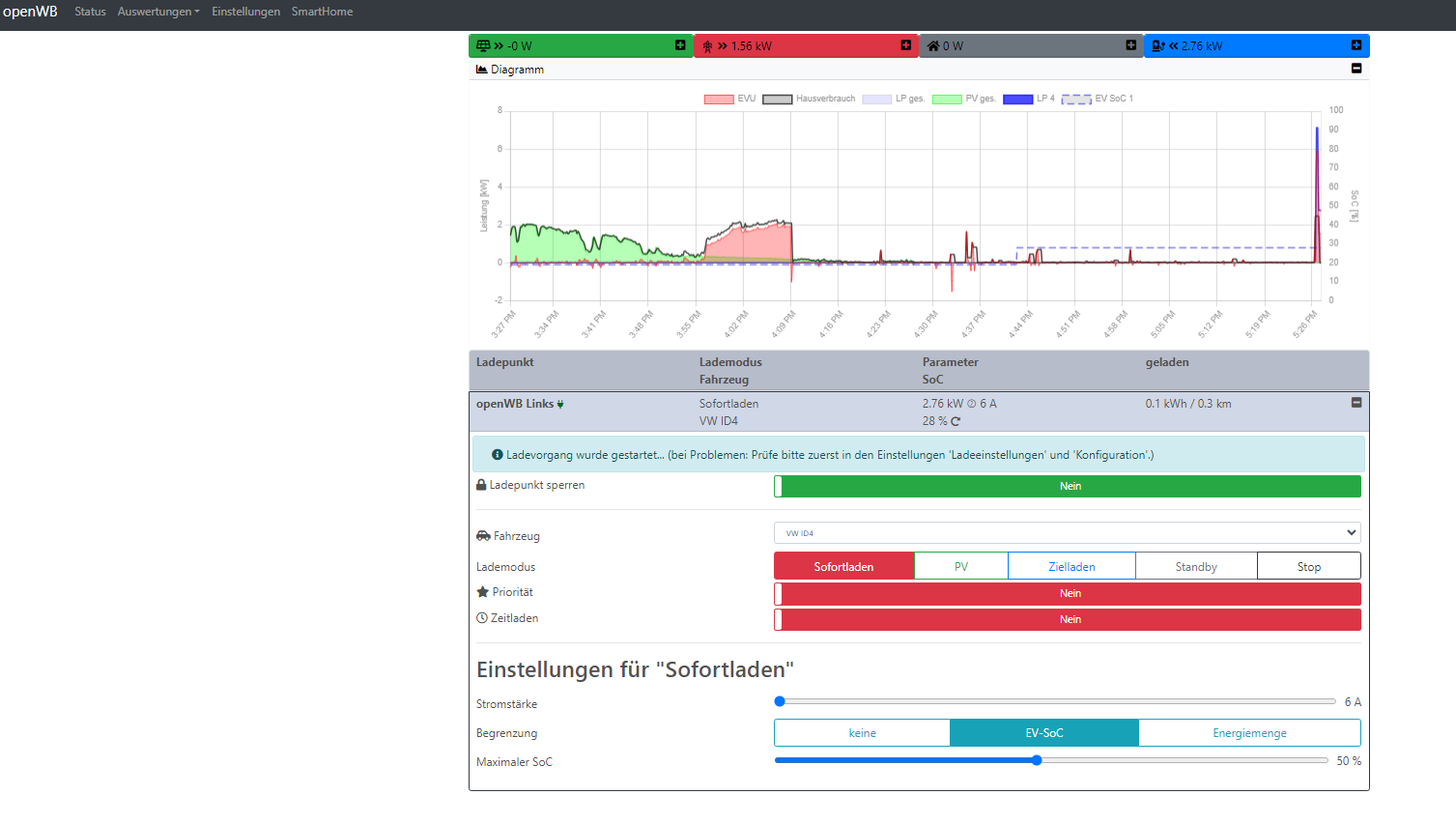The width and height of the screenshot is (1456, 823).
Task: Expand the blue charging power panel
Action: (1356, 45)
